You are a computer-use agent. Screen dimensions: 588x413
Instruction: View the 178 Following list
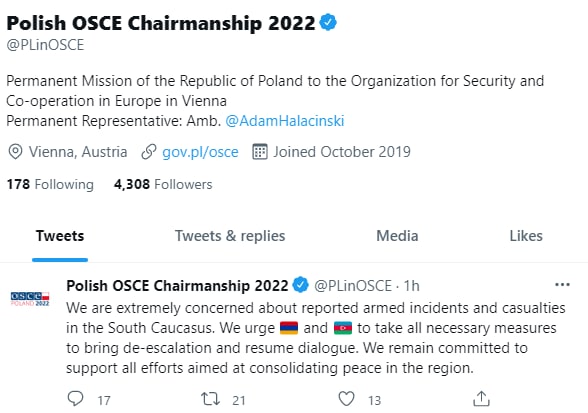click(50, 184)
